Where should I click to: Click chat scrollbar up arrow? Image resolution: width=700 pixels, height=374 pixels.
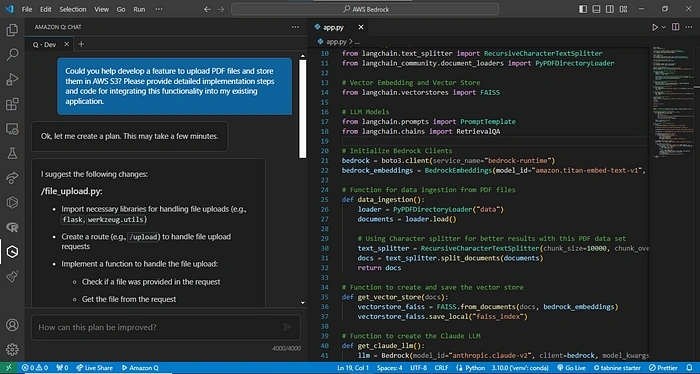(x=303, y=56)
